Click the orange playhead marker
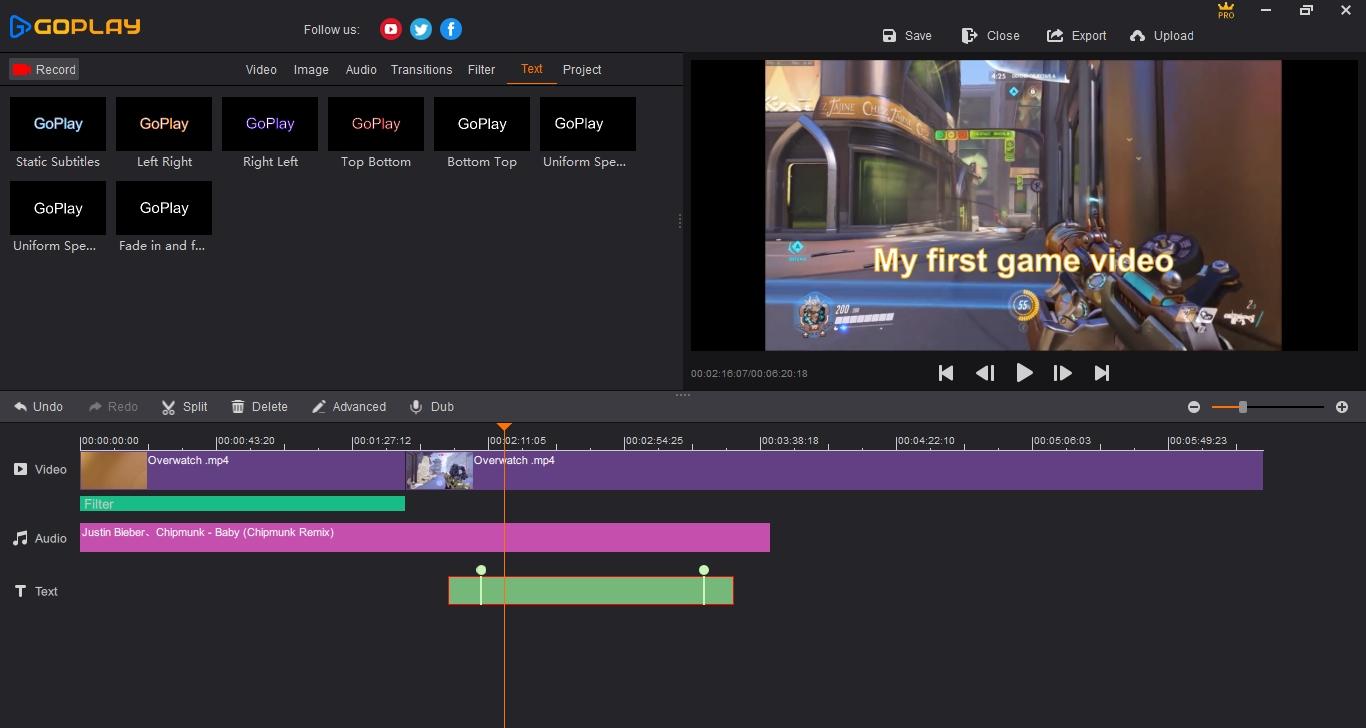 click(504, 427)
